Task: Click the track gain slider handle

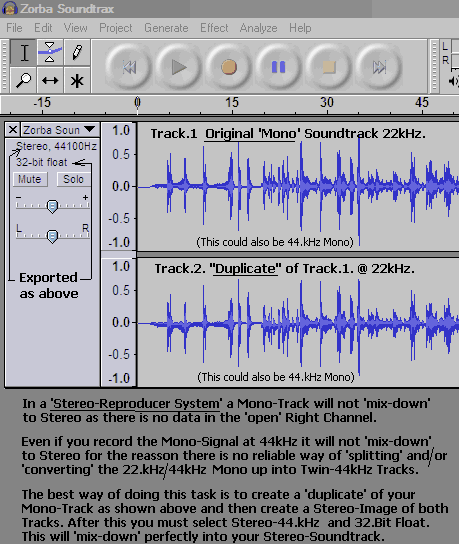Action: pyautogui.click(x=52, y=206)
